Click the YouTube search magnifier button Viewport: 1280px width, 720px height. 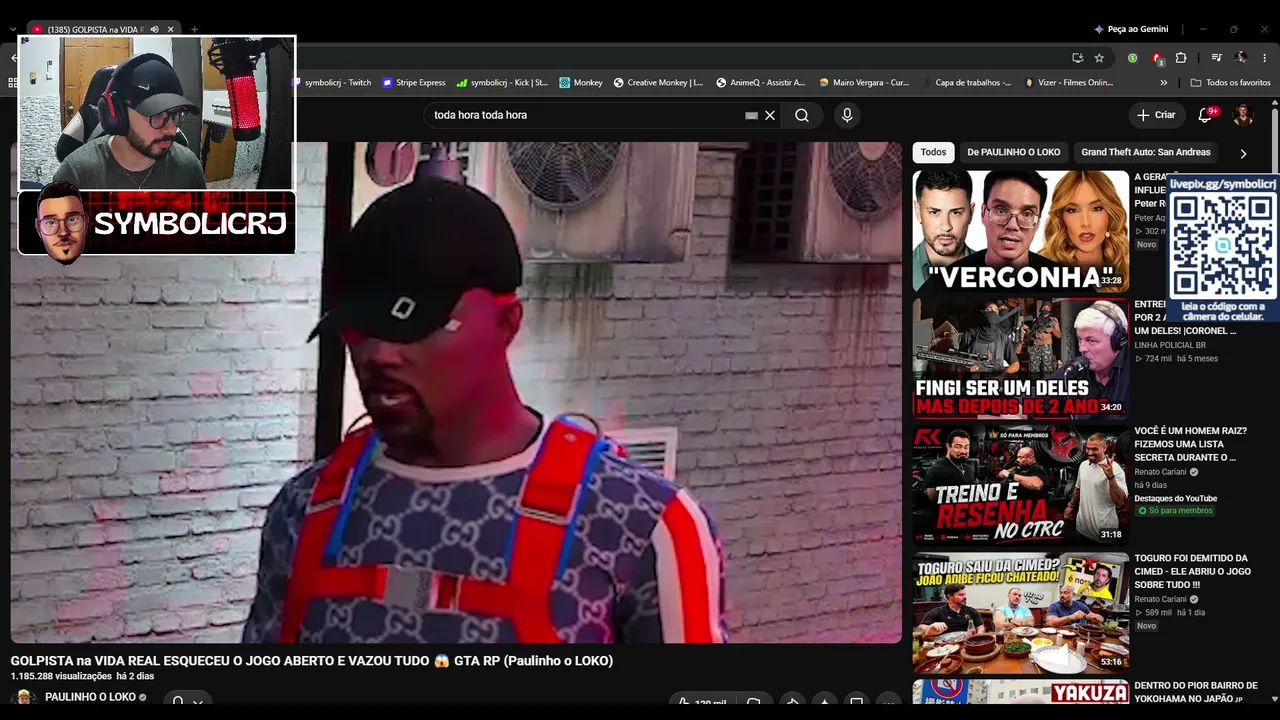(x=802, y=115)
